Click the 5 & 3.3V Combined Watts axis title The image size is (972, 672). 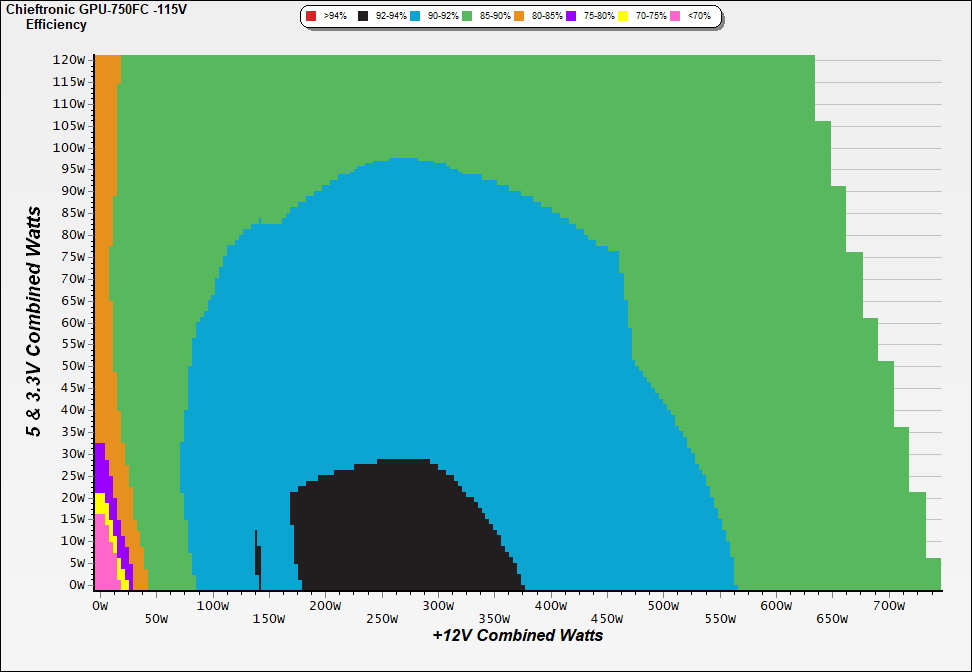coord(35,322)
